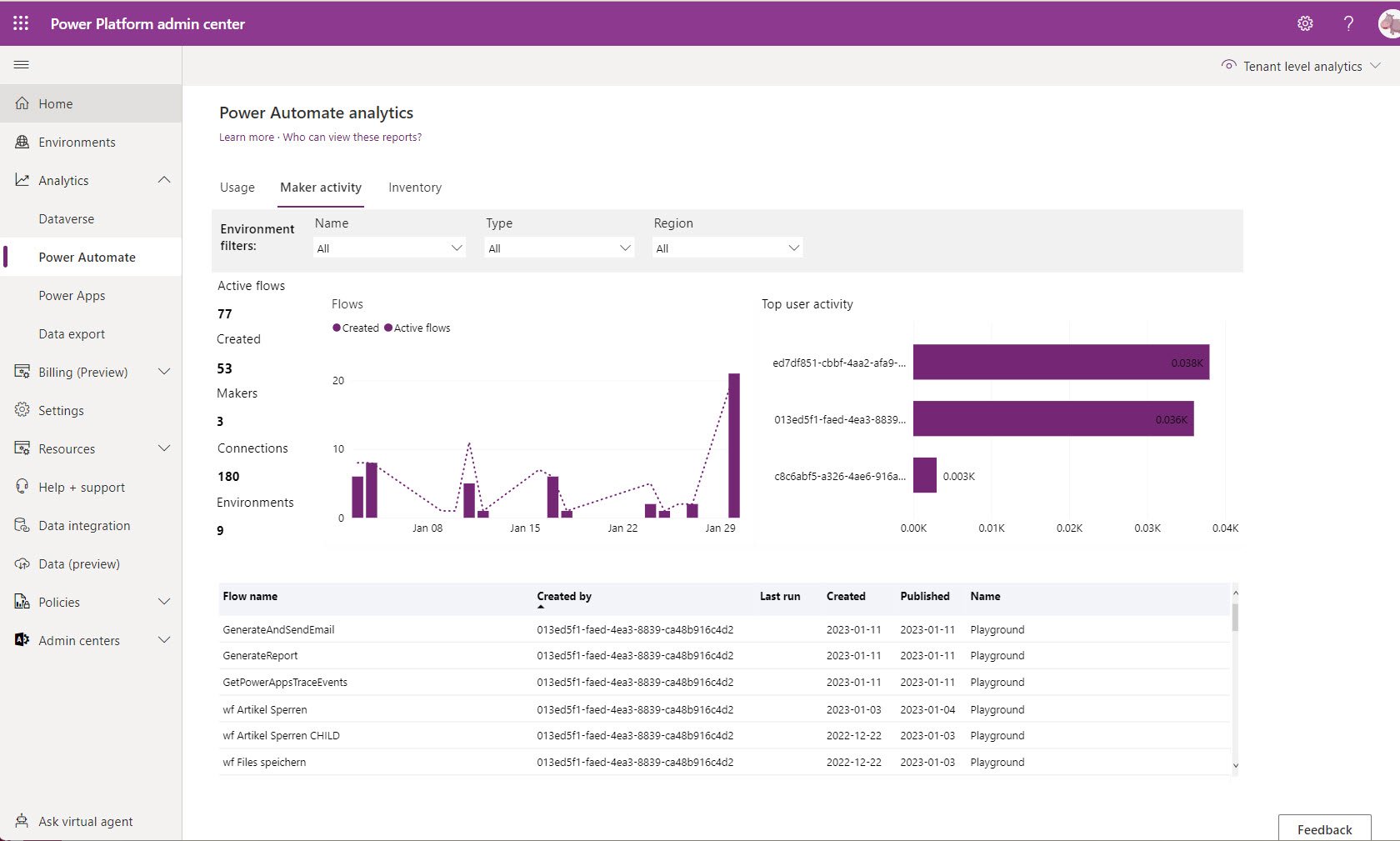Open the settings gear in header
Screen dimensions: 1400x841
(1305, 23)
